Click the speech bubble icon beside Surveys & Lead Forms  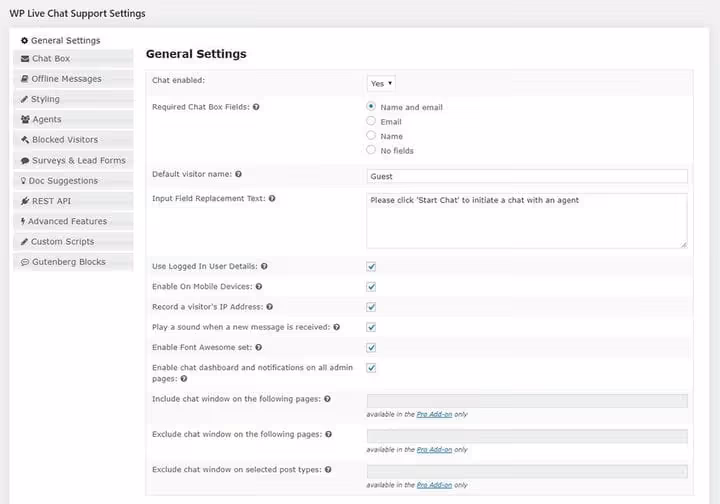25,161
